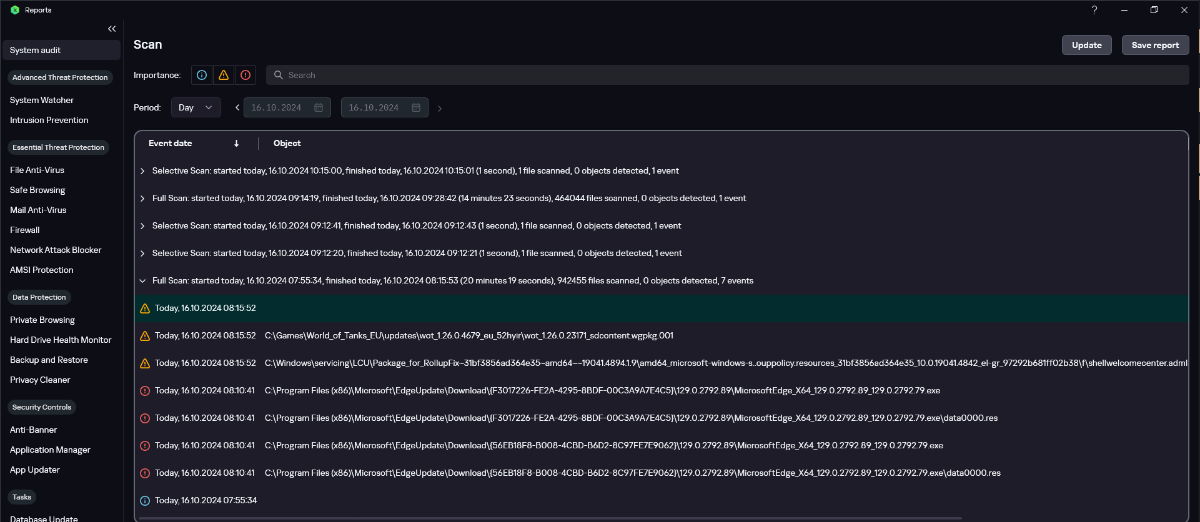
Task: Select Firewall in the sidebar
Action: 26,230
